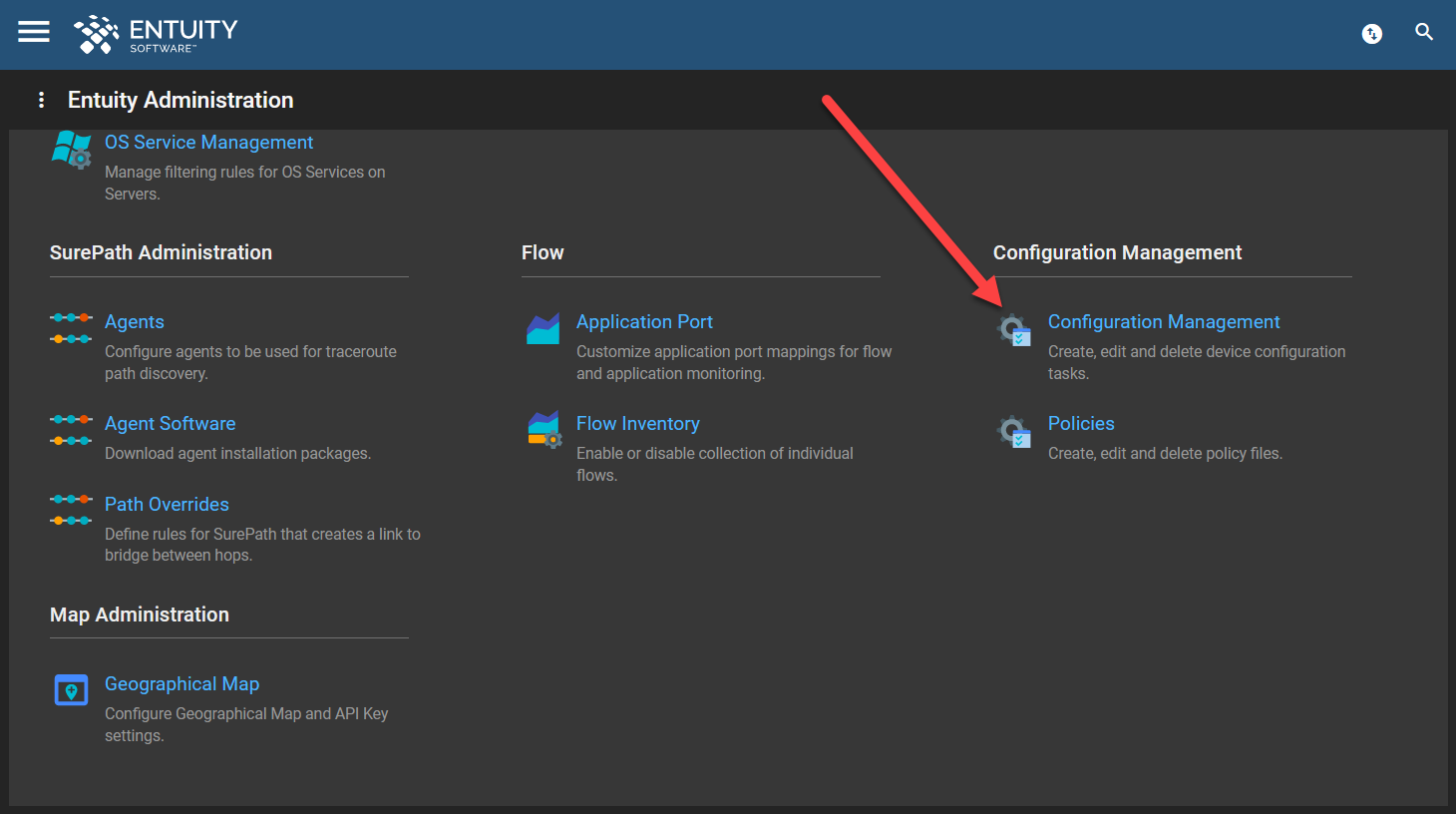The image size is (1456, 814).
Task: Select the Application Port chart icon
Action: (x=542, y=329)
